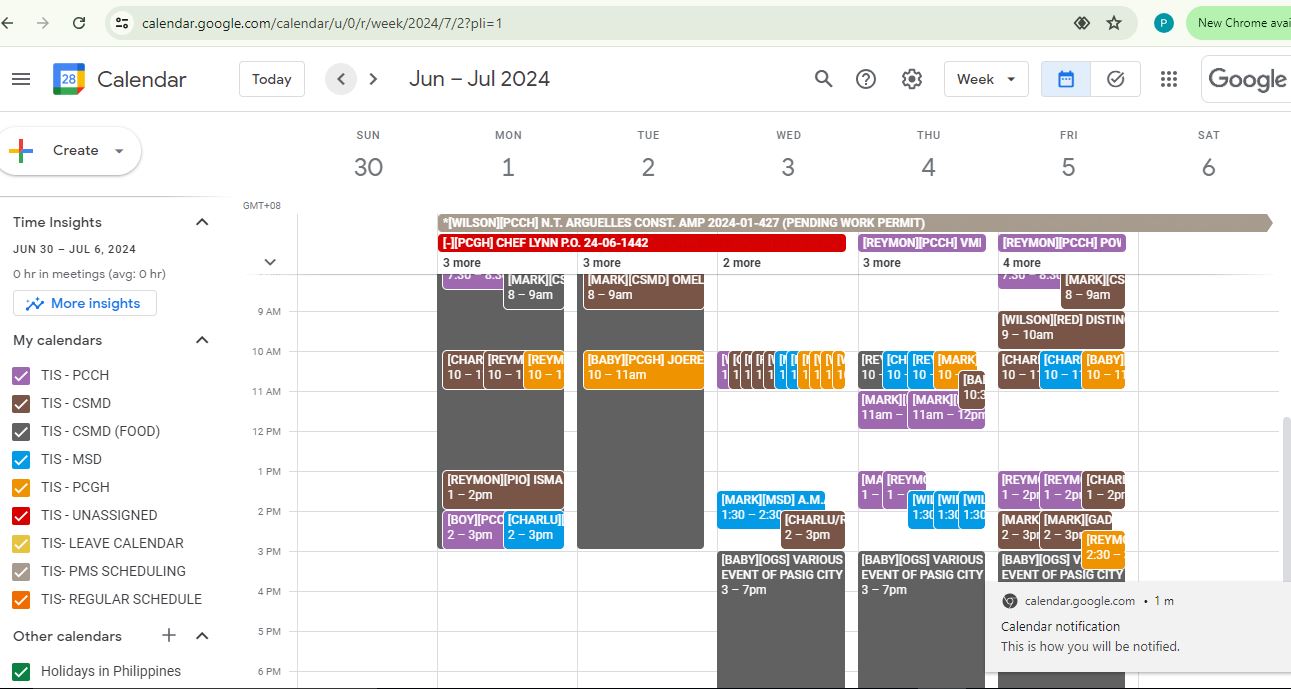Open MARK MSD A.M. 1:30 Wednesday event

(771, 510)
